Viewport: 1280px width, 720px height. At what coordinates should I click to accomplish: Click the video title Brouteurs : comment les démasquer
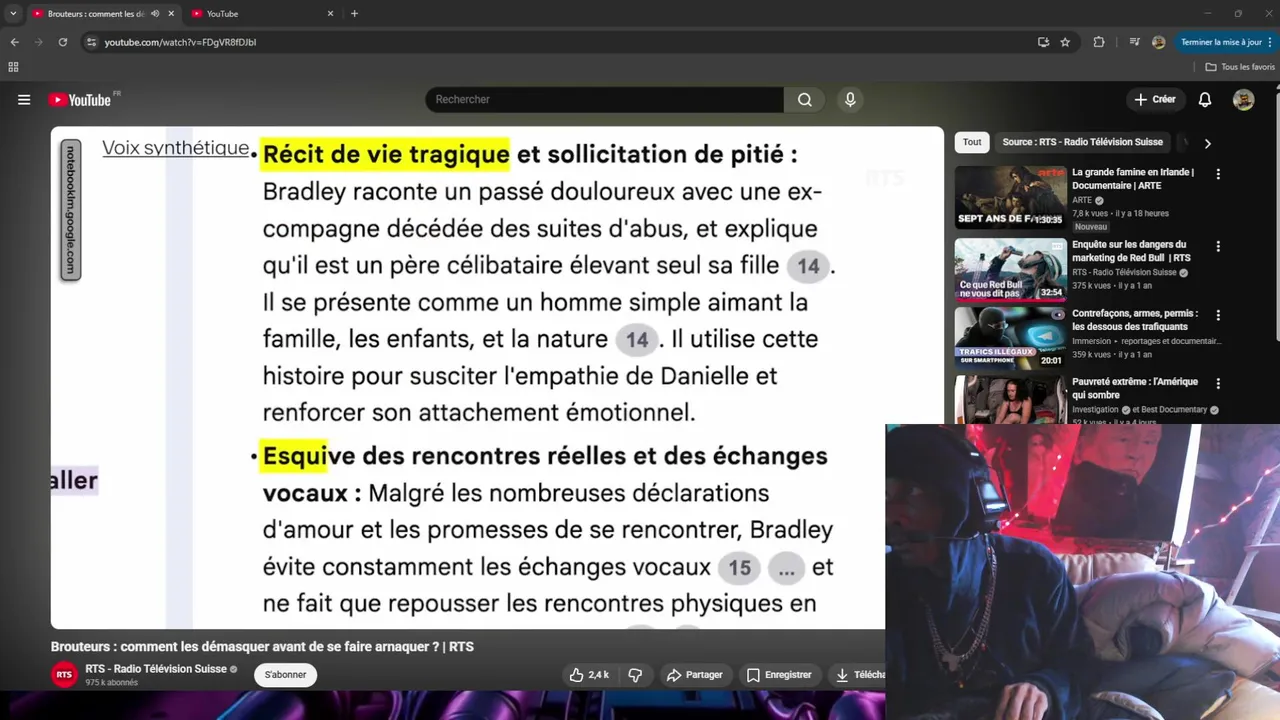[262, 647]
